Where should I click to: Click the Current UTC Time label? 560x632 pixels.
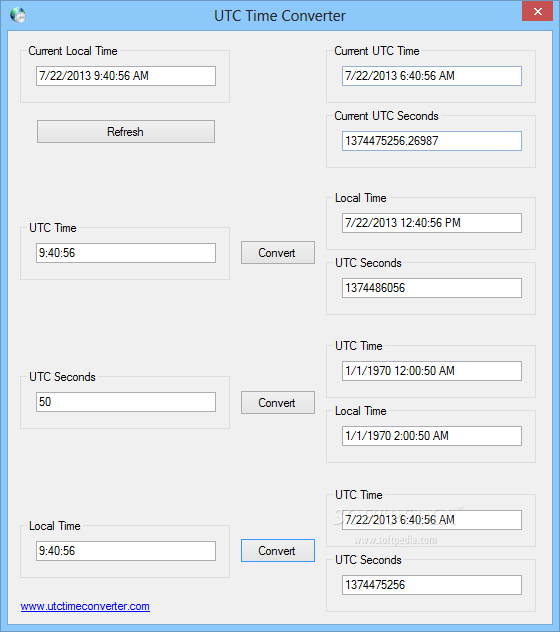(x=377, y=51)
